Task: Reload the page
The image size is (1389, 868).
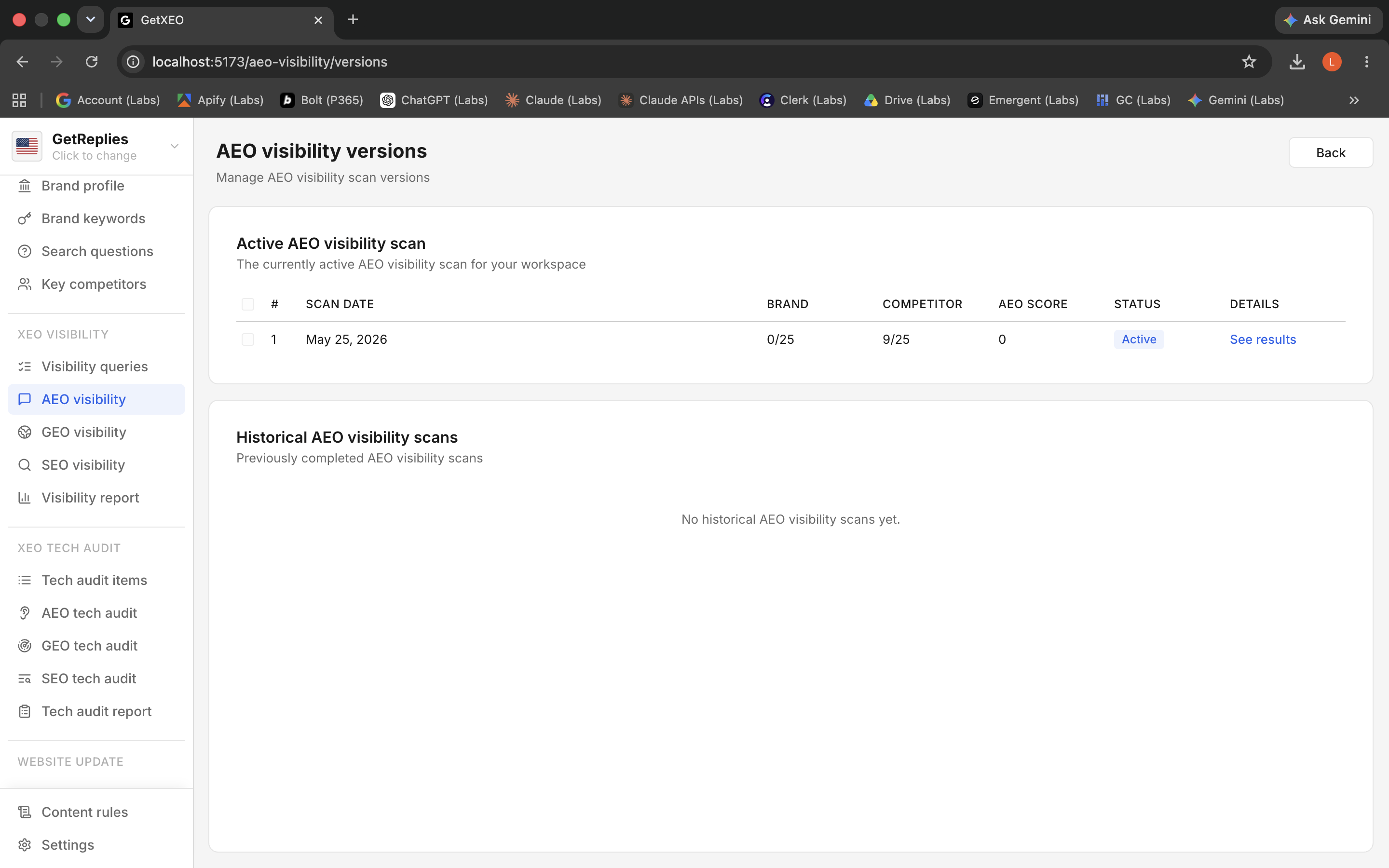Action: pyautogui.click(x=92, y=62)
